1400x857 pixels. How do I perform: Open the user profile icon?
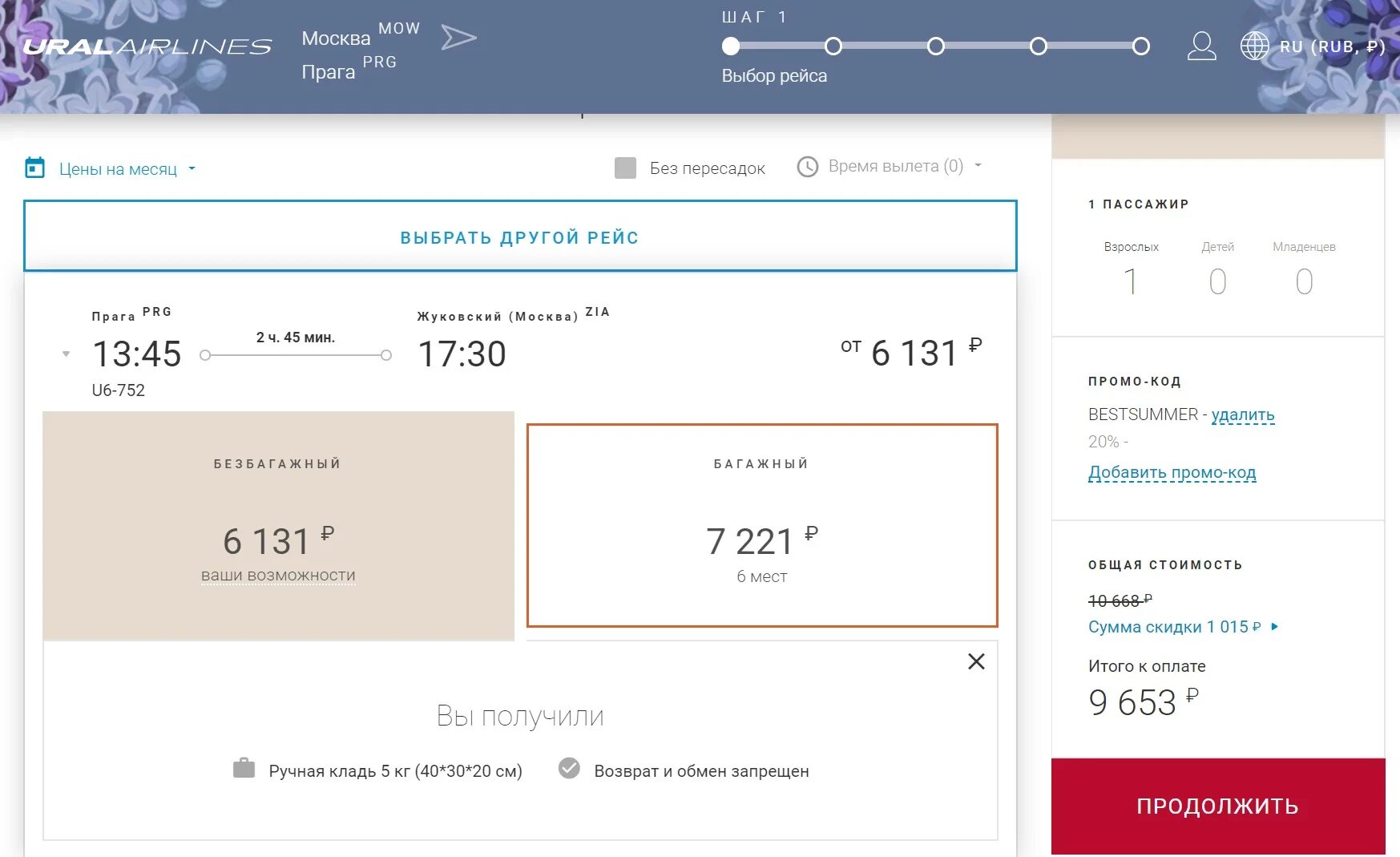[x=1201, y=46]
